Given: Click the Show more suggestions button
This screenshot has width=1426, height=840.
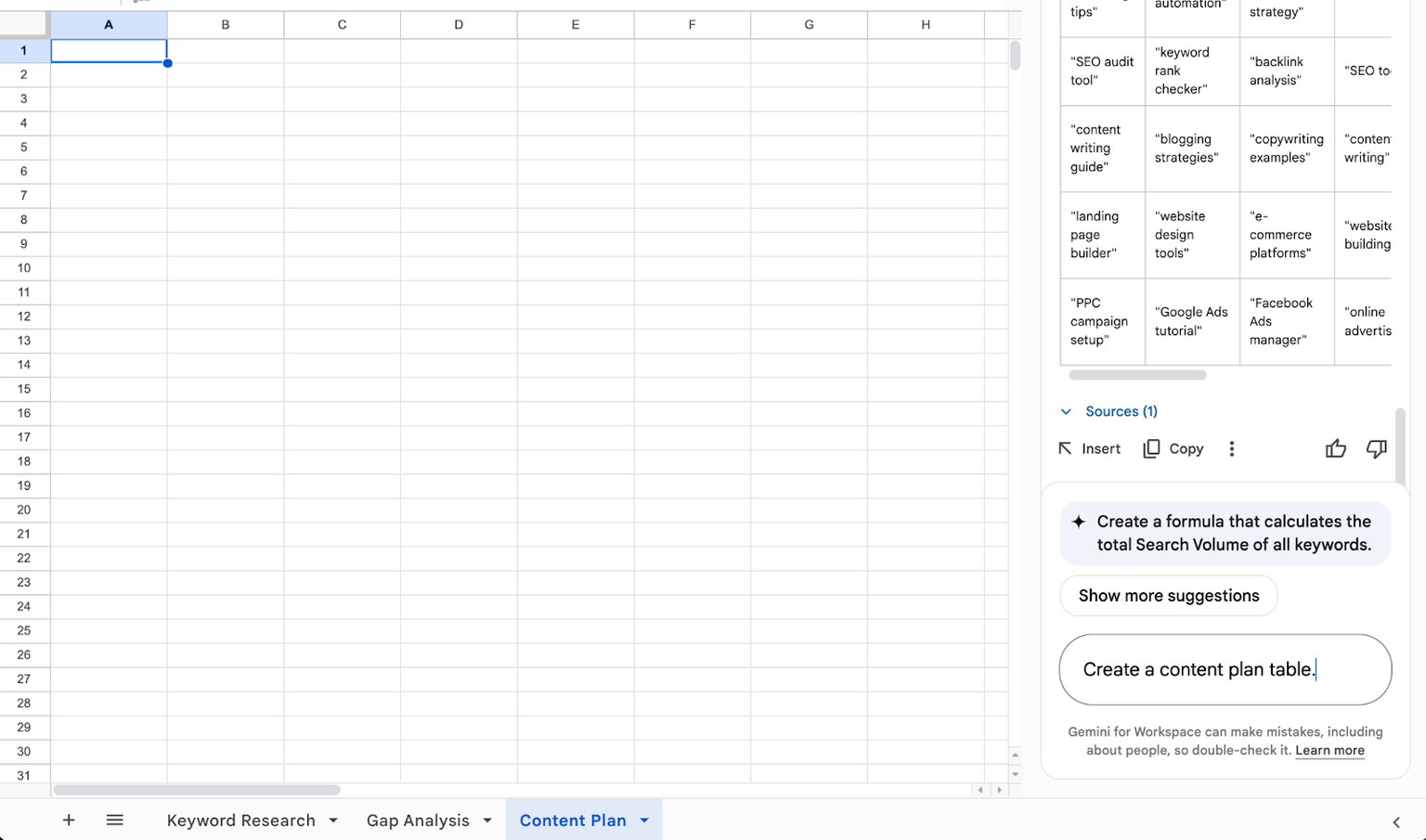Looking at the screenshot, I should coord(1169,596).
